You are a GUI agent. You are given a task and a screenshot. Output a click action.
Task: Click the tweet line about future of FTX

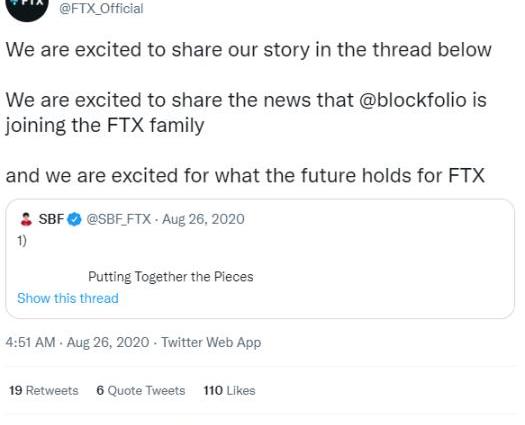tap(245, 175)
